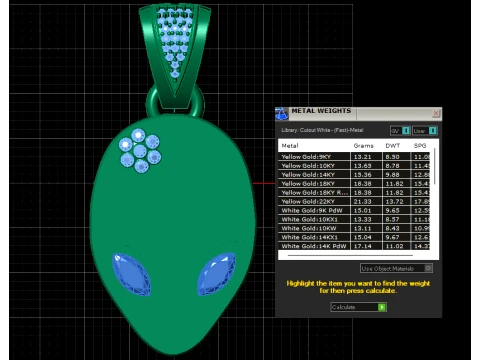The height and width of the screenshot is (360, 480).
Task: Select the pave-set bail on top
Action: (x=175, y=55)
